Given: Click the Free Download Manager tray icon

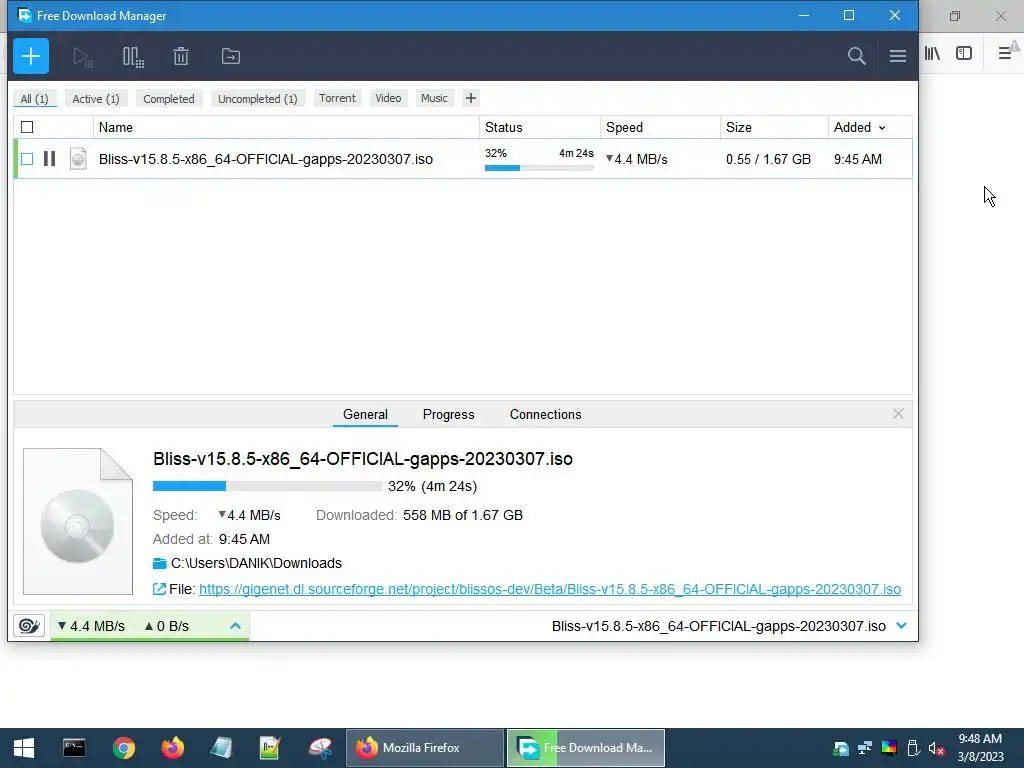Looking at the screenshot, I should 841,748.
